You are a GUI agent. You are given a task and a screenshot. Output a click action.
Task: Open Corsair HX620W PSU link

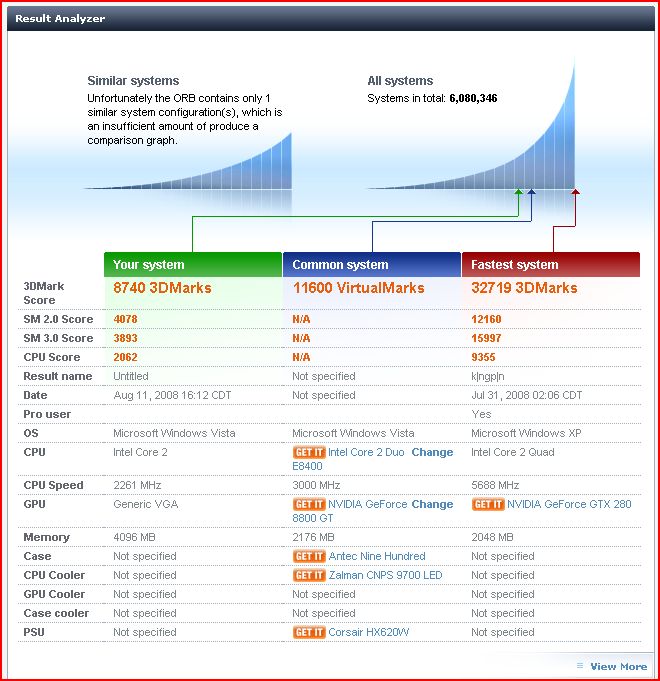(x=369, y=632)
